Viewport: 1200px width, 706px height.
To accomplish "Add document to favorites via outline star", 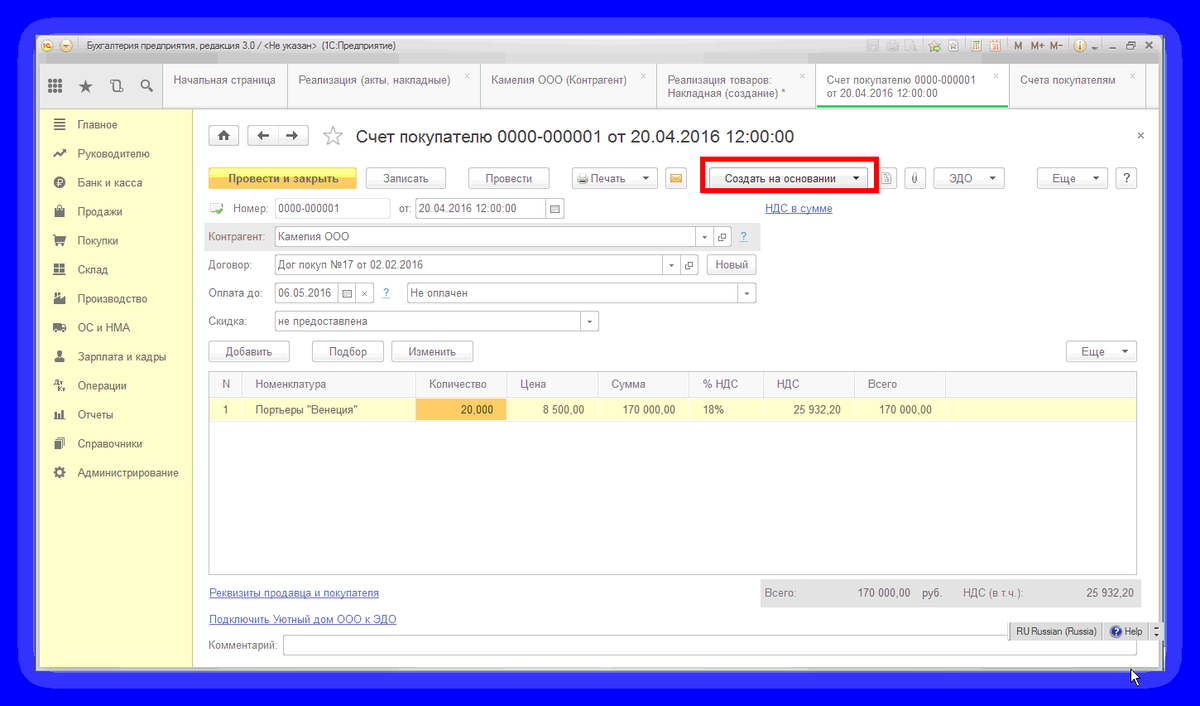I will tap(333, 136).
